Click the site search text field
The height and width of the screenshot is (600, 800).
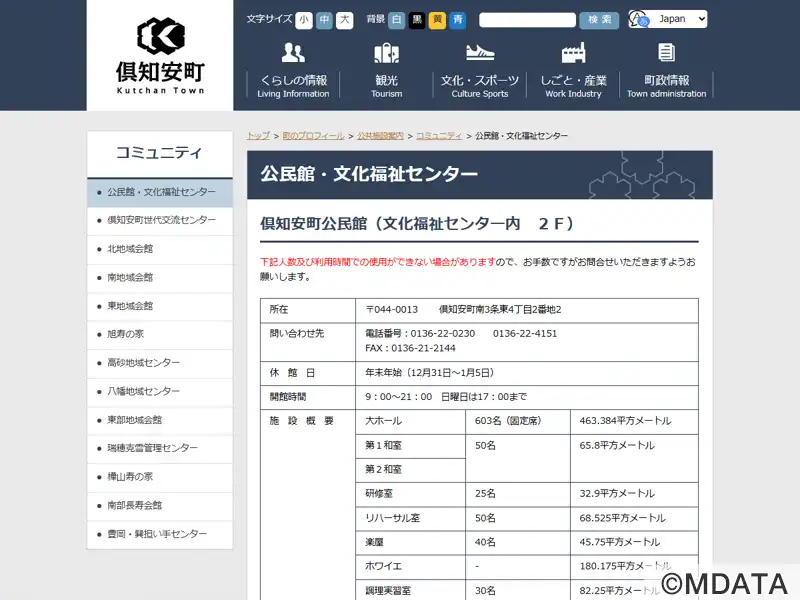pyautogui.click(x=527, y=20)
